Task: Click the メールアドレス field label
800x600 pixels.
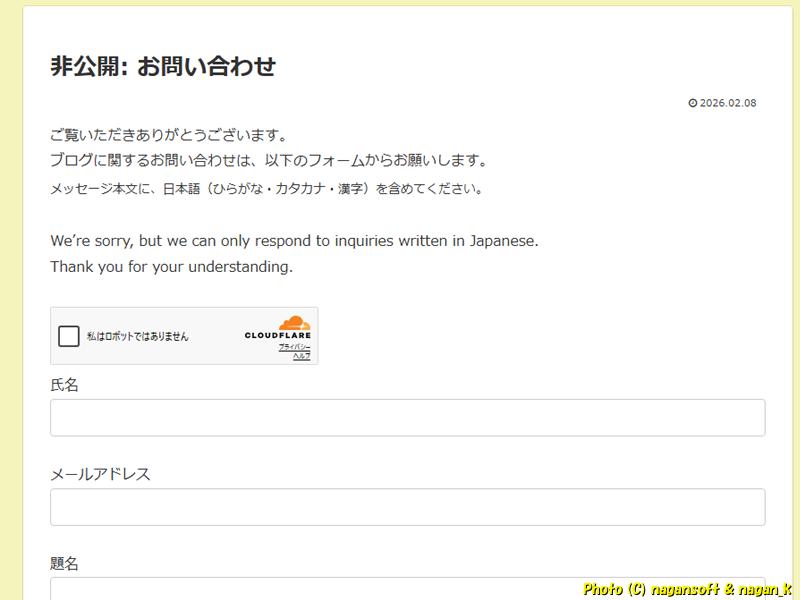Action: coord(100,474)
